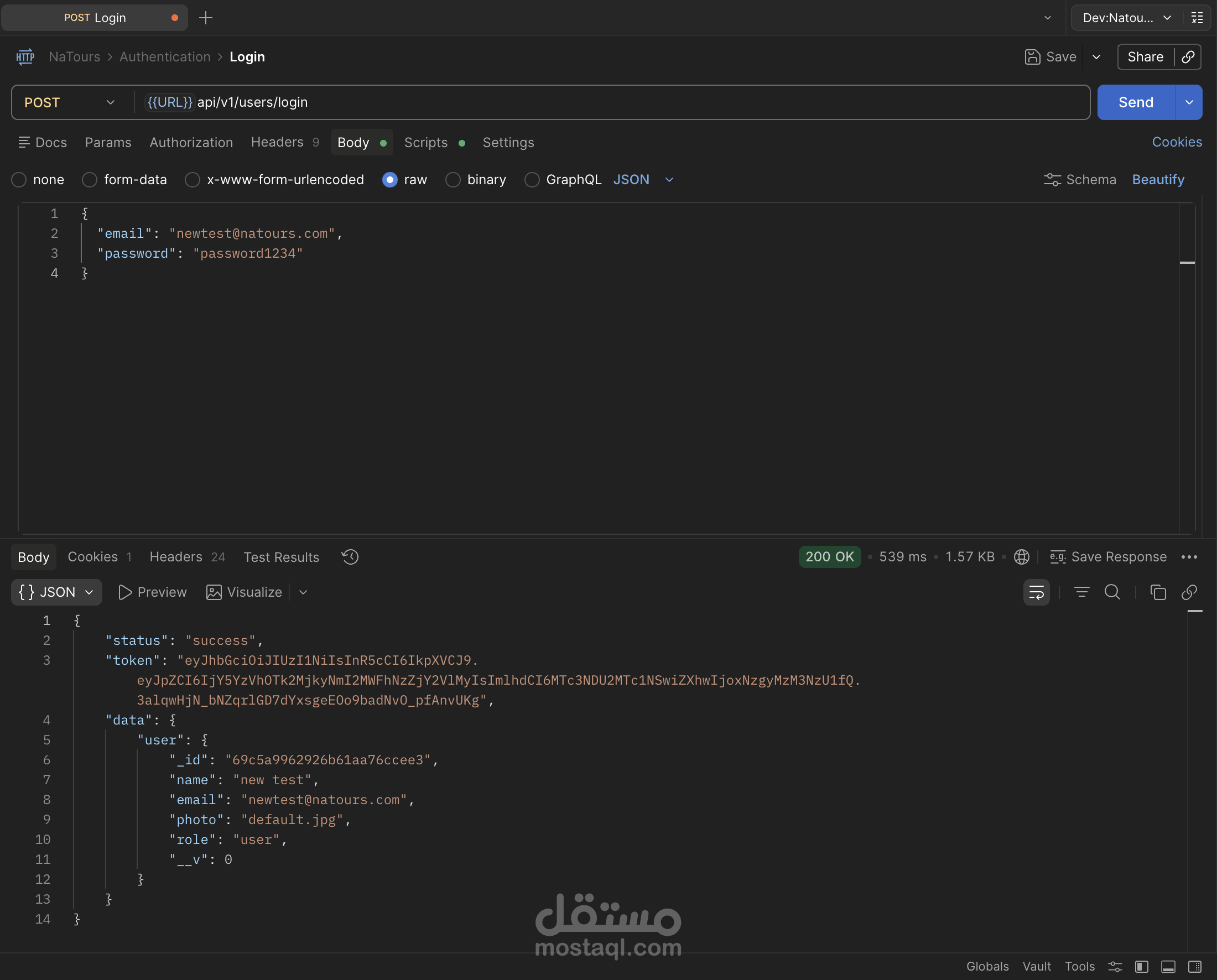This screenshot has height=980, width=1217.
Task: Open the response more options ellipsis
Action: (x=1189, y=556)
